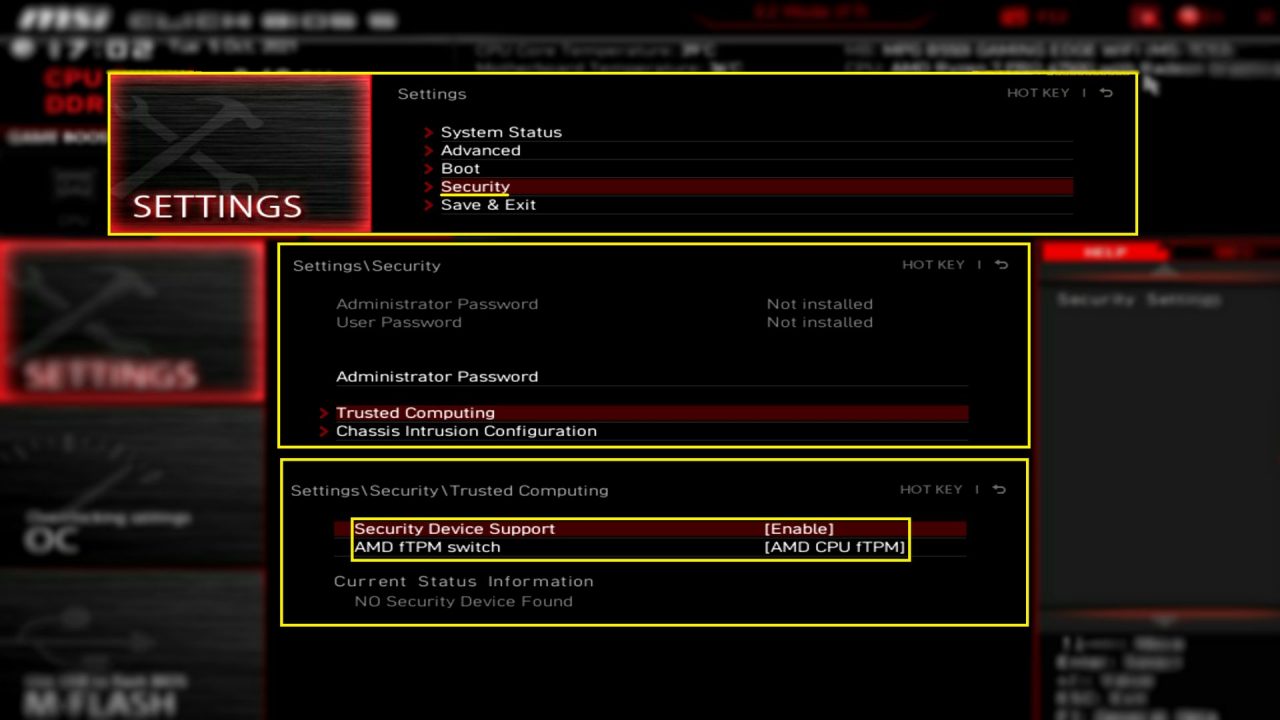Click the back arrow in Trusted Computing panel

click(1000, 489)
